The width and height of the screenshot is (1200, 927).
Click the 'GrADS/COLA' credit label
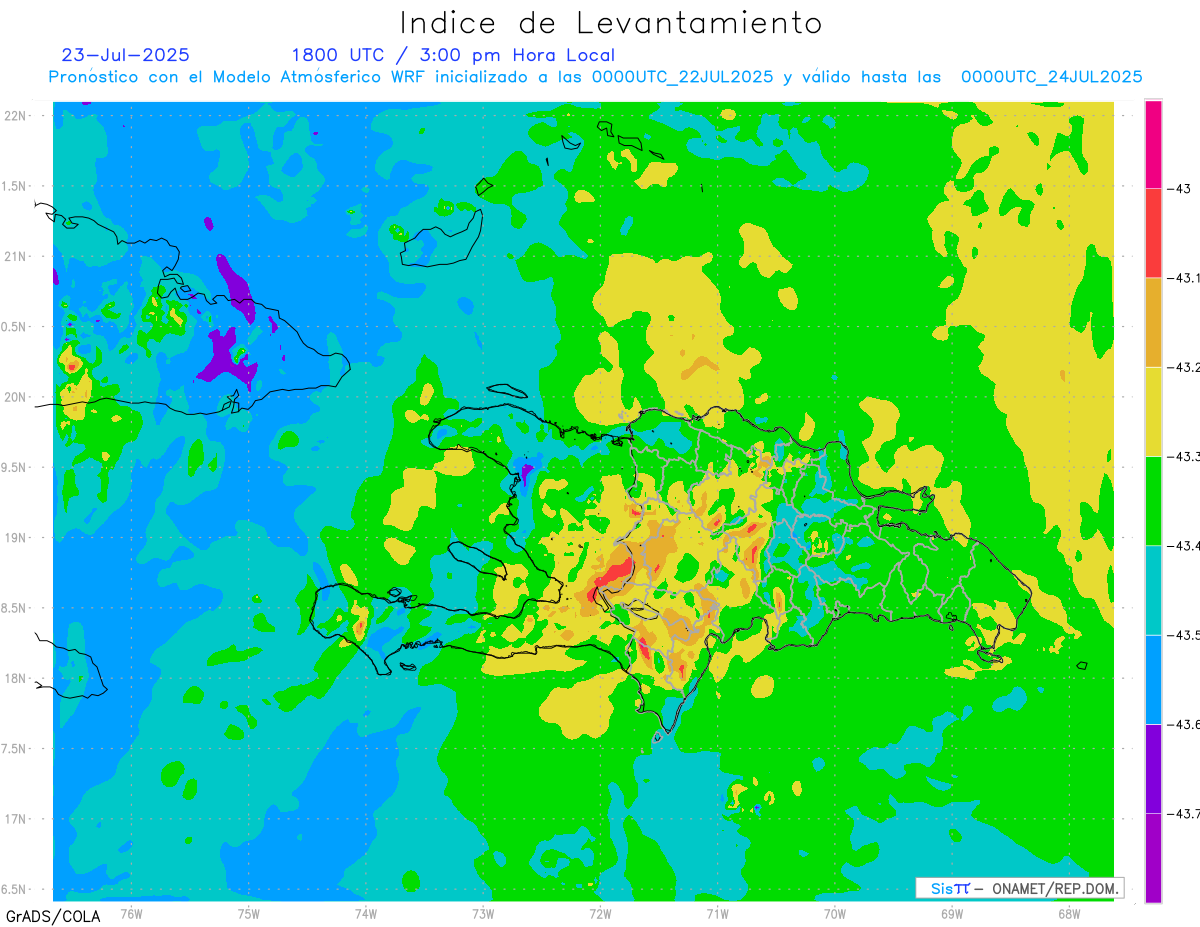[x=51, y=916]
